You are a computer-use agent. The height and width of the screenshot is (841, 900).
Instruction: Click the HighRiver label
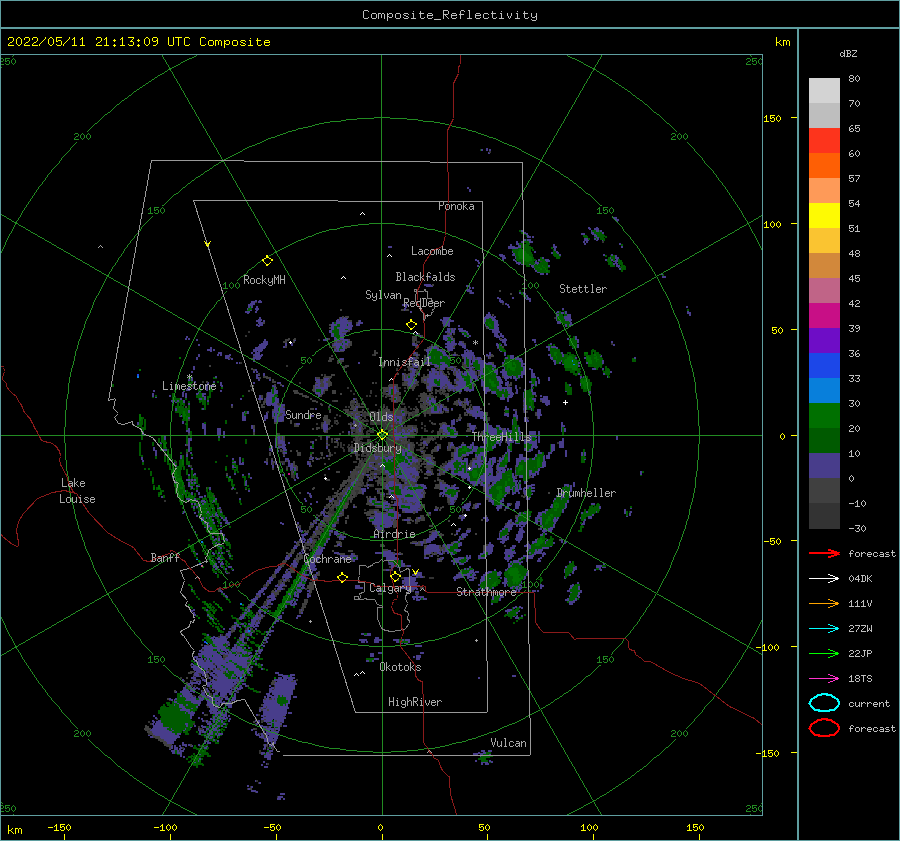point(415,702)
